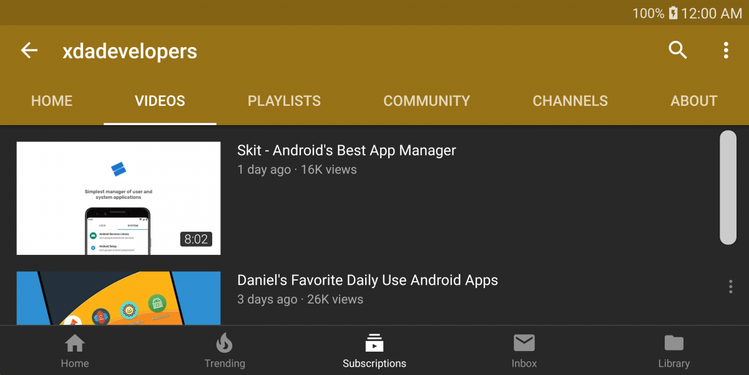Tap the battery icon in status bar
Screen dimensions: 749x375
(673, 13)
